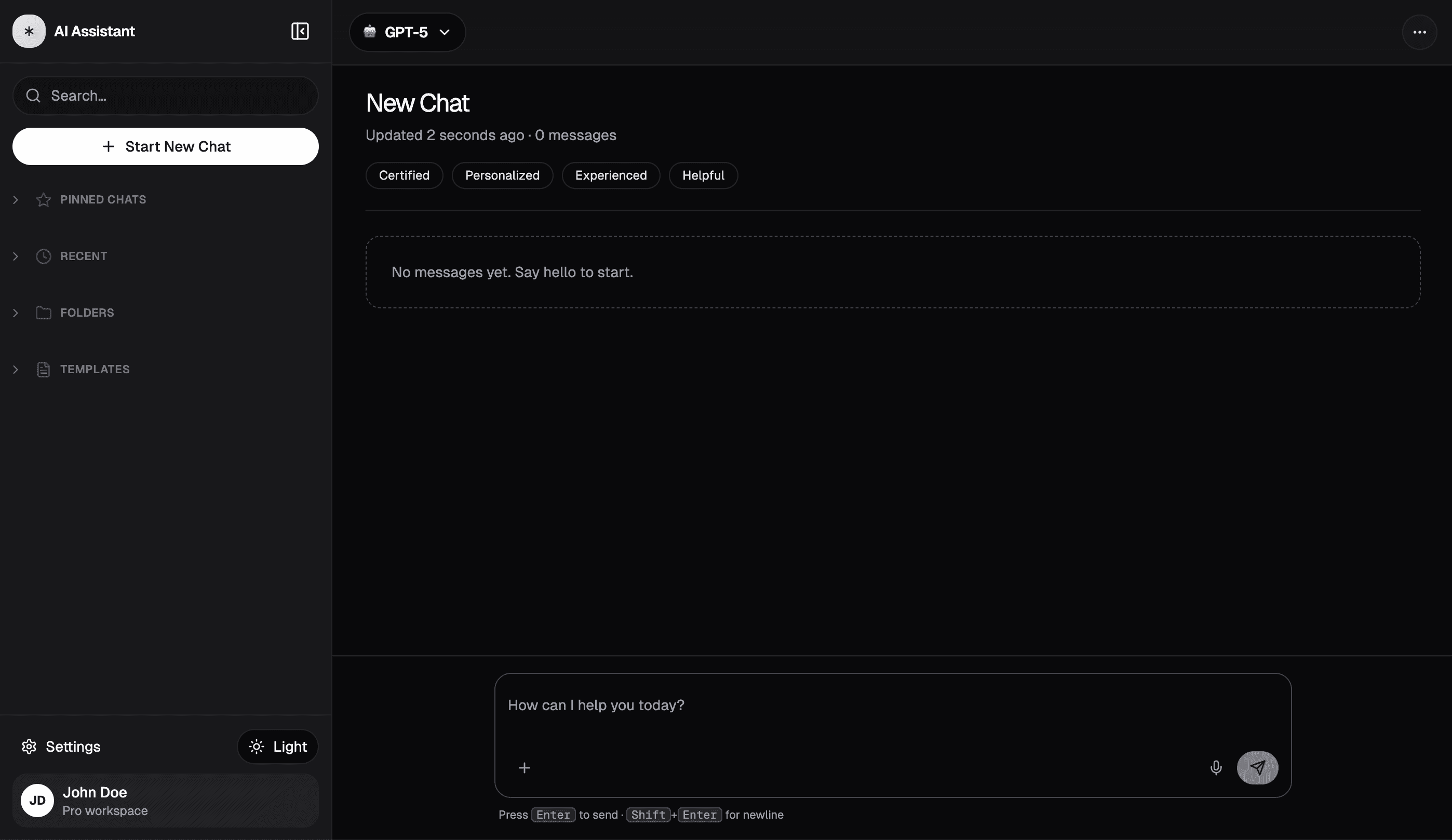
Task: Open the more options ellipsis menu
Action: pyautogui.click(x=1420, y=32)
